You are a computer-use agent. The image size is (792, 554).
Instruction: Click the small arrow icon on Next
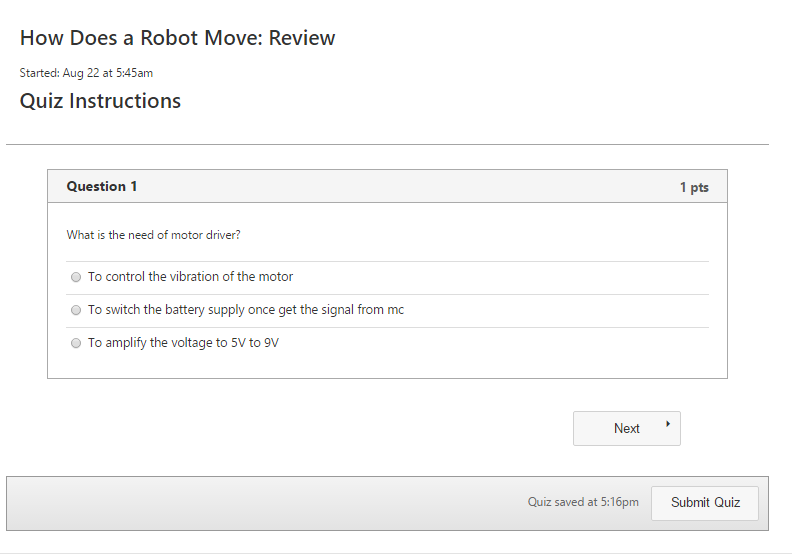tap(668, 424)
